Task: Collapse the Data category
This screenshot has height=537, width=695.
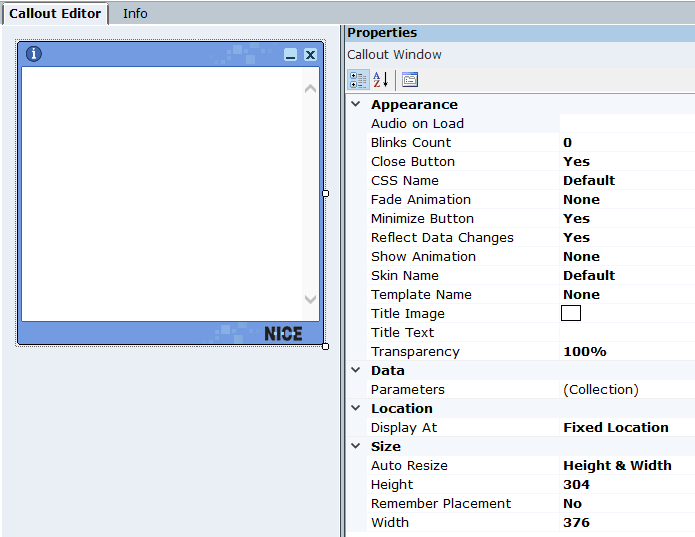Action: coord(355,370)
